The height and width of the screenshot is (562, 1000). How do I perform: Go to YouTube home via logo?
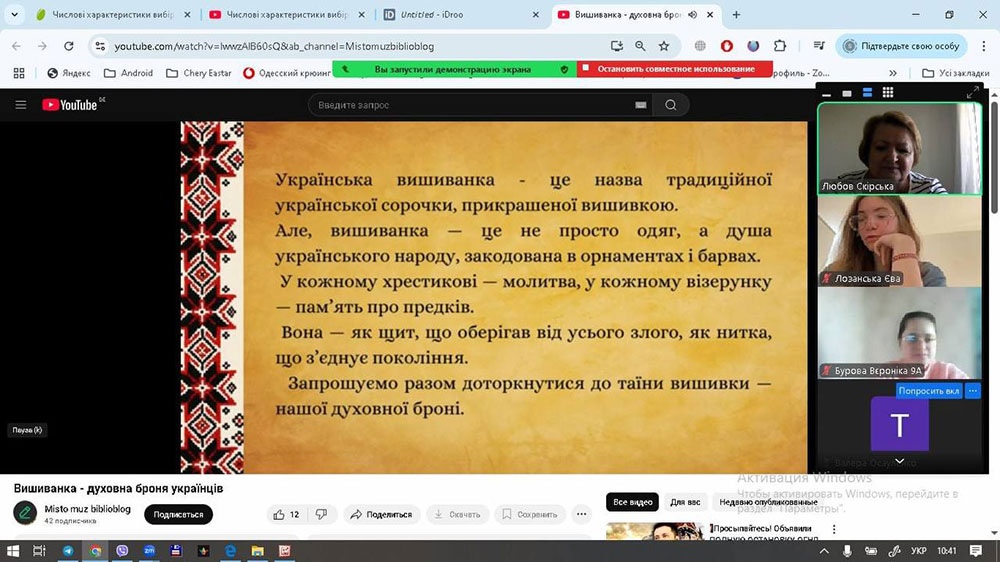[x=70, y=105]
